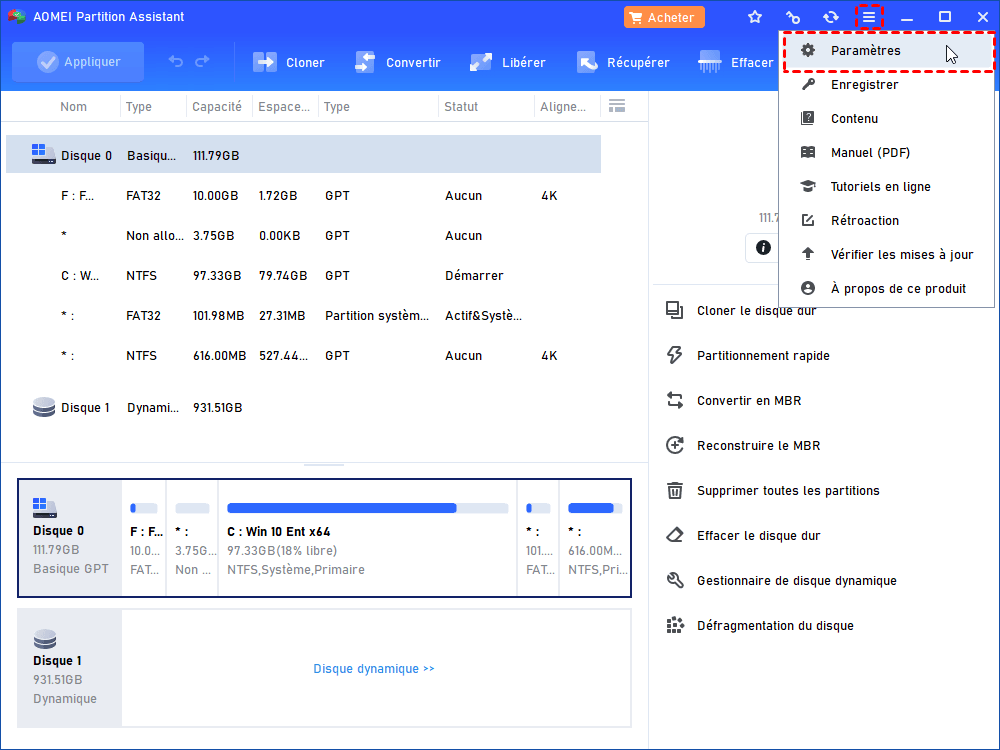Click Défragmentation du disque action
Image resolution: width=1000 pixels, height=750 pixels.
[x=760, y=626]
